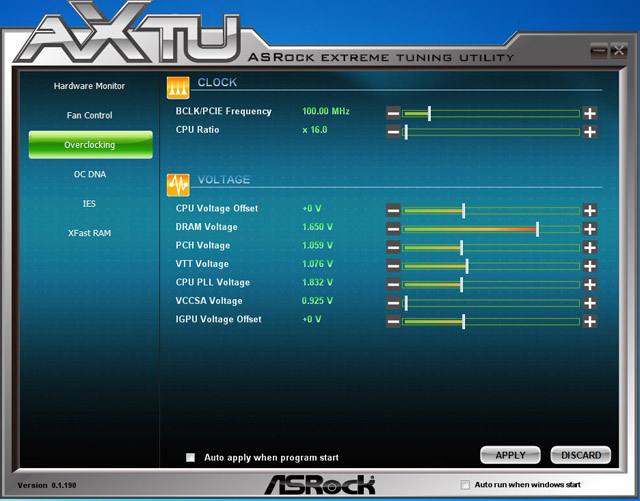Image resolution: width=640 pixels, height=501 pixels.
Task: Click the BCLK/PCIE Frequency slider handle
Action: pyautogui.click(x=429, y=114)
